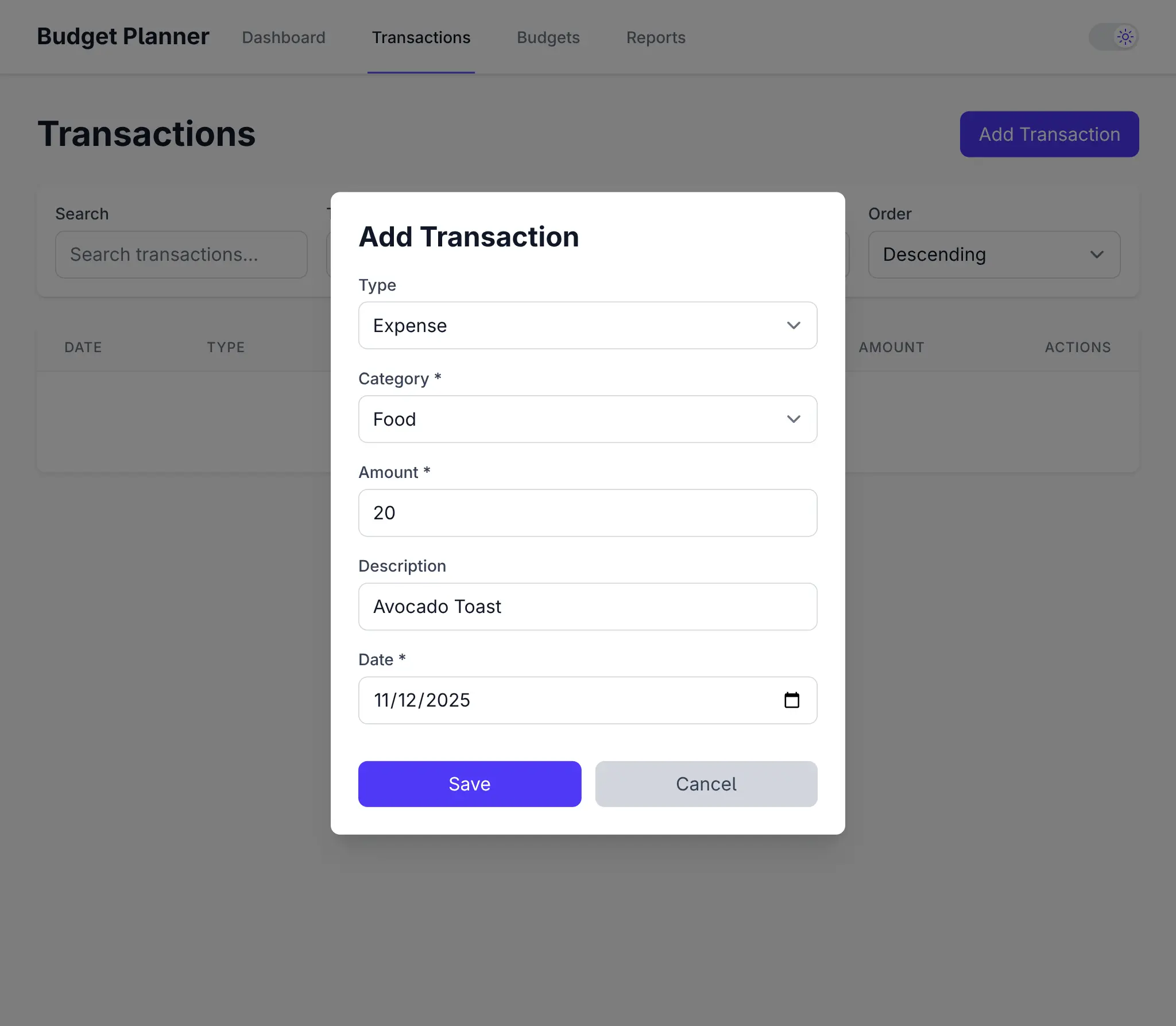Click the Amount field showing 20
The image size is (1176, 1026).
pyautogui.click(x=587, y=512)
